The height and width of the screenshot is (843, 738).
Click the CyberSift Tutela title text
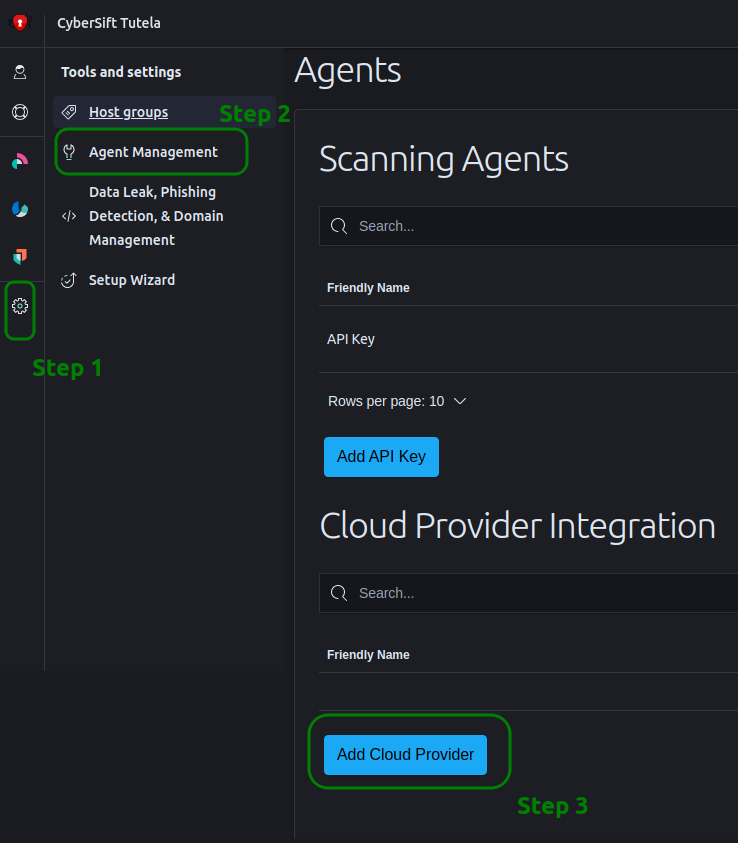(109, 23)
